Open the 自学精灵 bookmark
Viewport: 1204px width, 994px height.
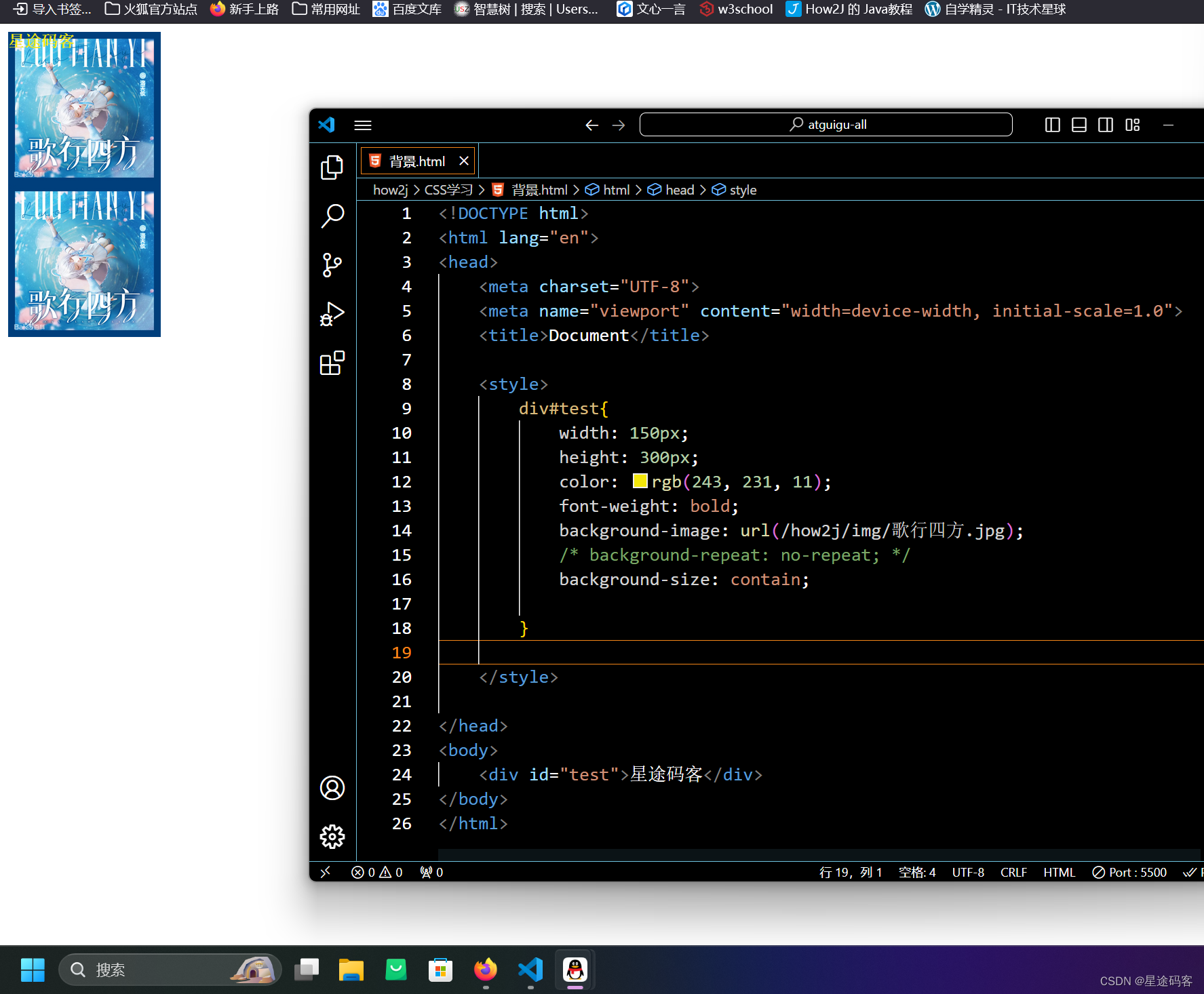pyautogui.click(x=996, y=9)
